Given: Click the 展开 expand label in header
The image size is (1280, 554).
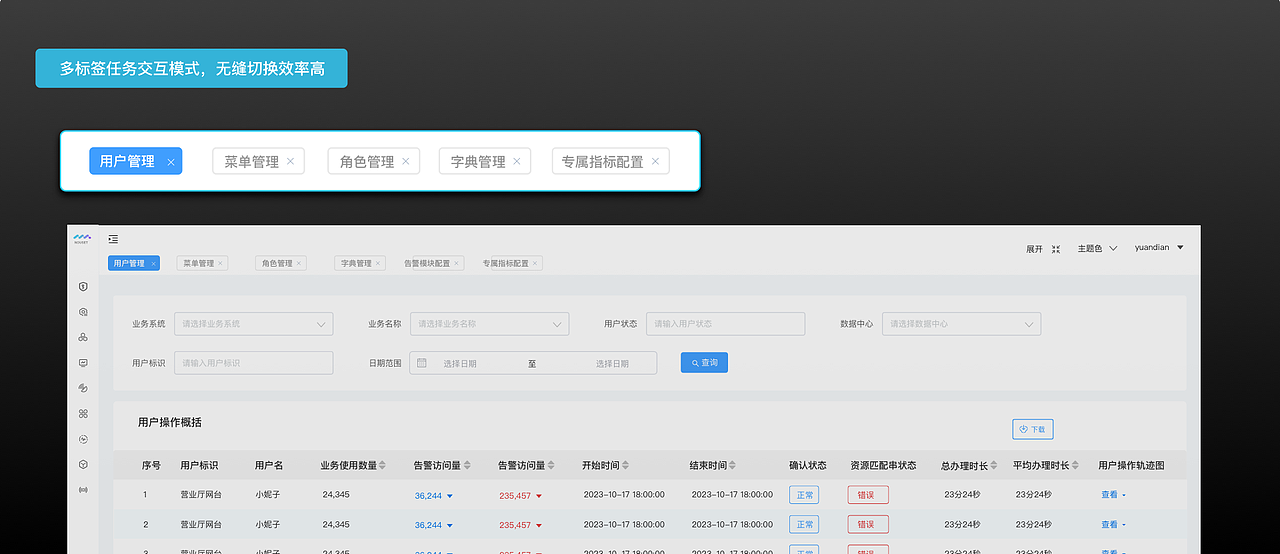Looking at the screenshot, I should tap(1034, 249).
